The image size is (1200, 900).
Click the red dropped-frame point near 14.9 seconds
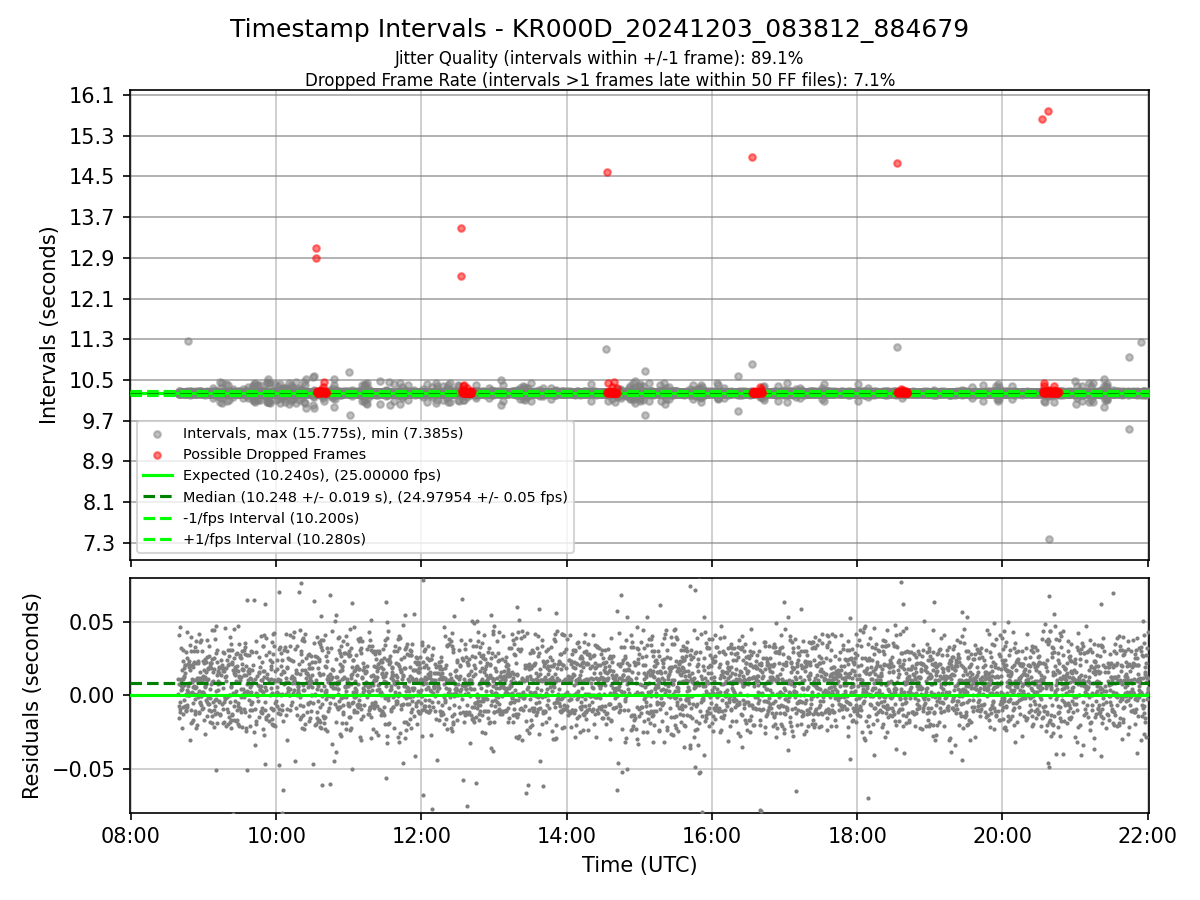(752, 157)
